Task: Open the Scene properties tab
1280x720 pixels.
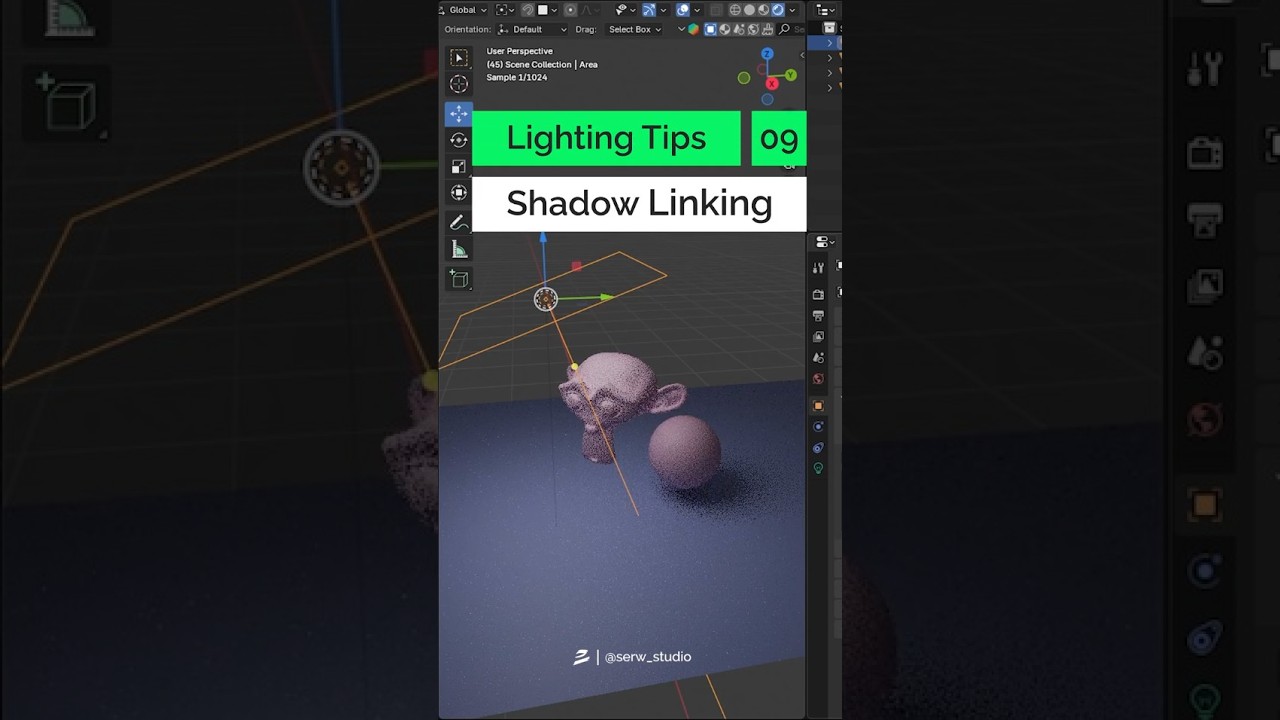Action: 818,358
